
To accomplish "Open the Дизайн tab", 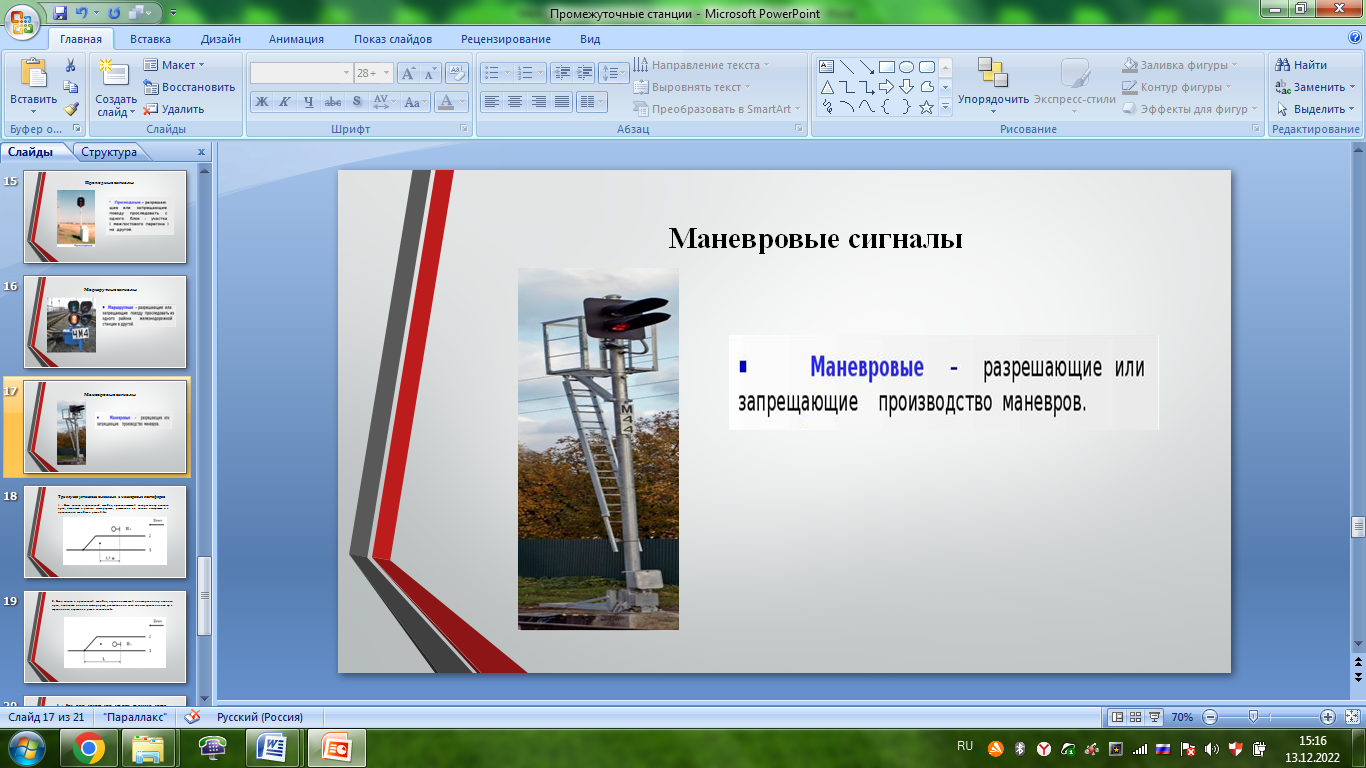I will pos(220,39).
